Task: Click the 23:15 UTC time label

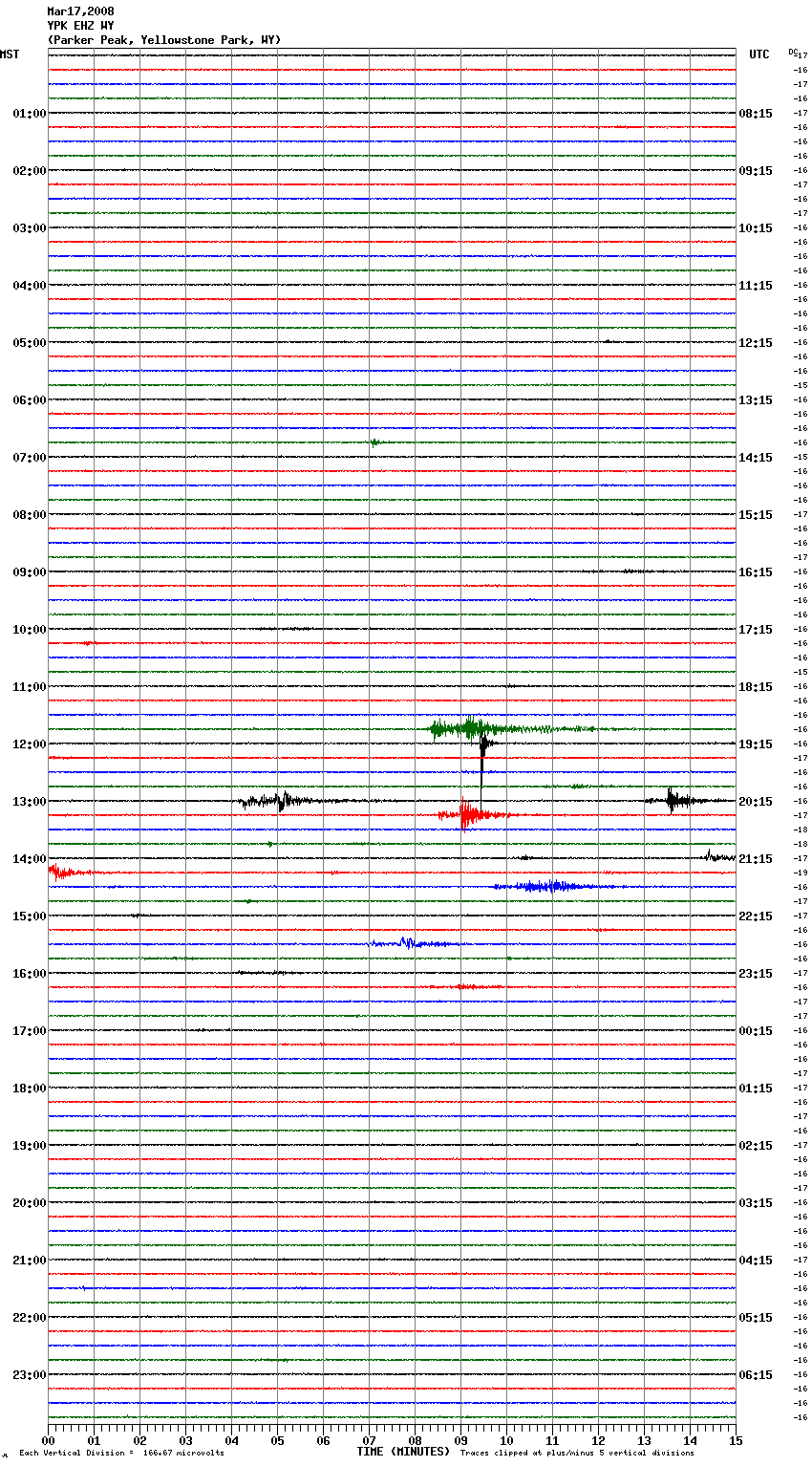Action: [x=756, y=974]
